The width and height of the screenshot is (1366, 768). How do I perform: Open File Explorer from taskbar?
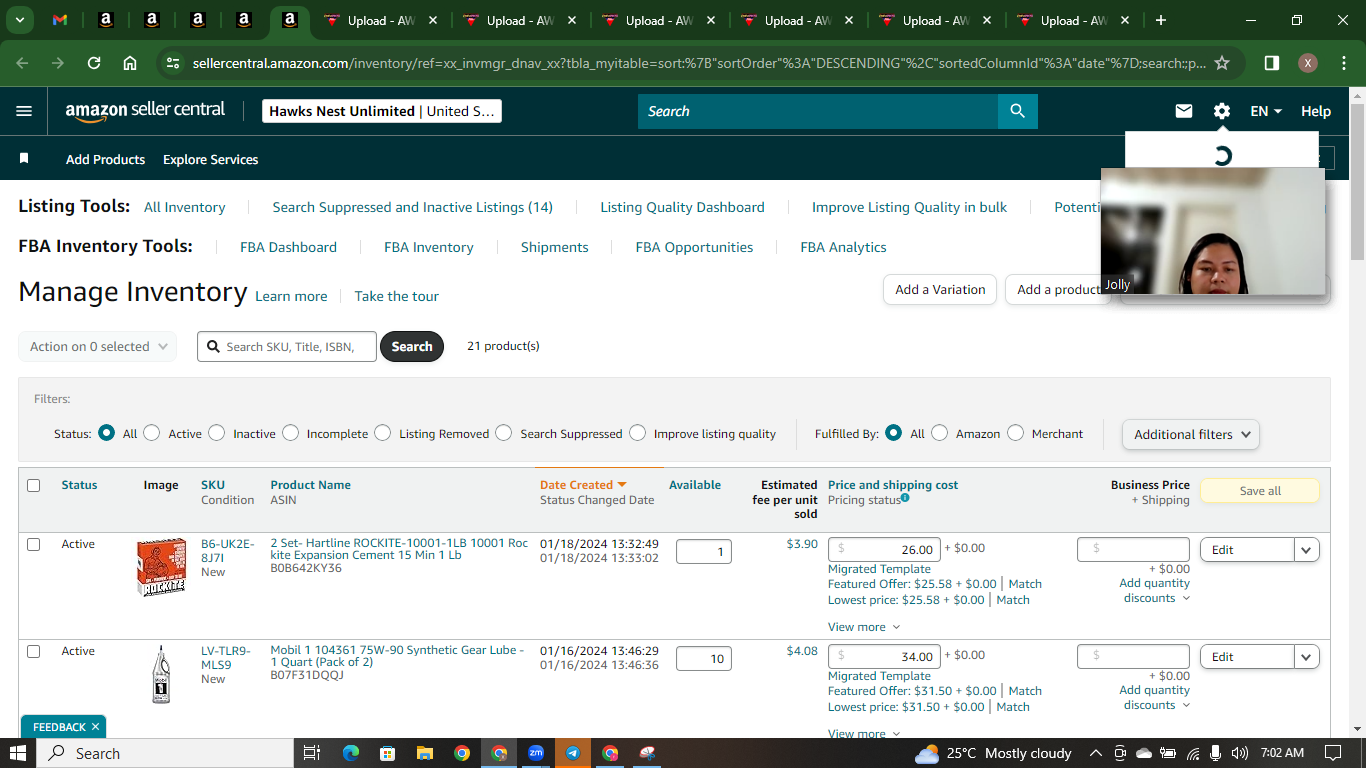(425, 753)
